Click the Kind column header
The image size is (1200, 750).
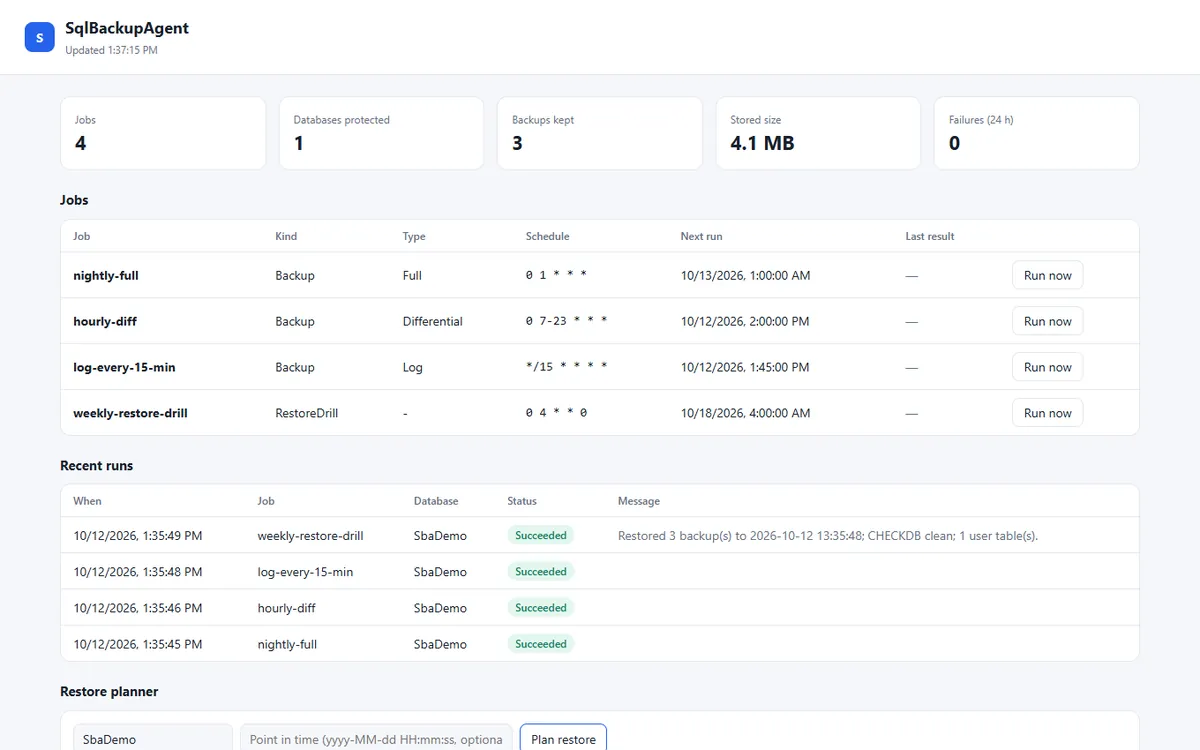tap(286, 237)
